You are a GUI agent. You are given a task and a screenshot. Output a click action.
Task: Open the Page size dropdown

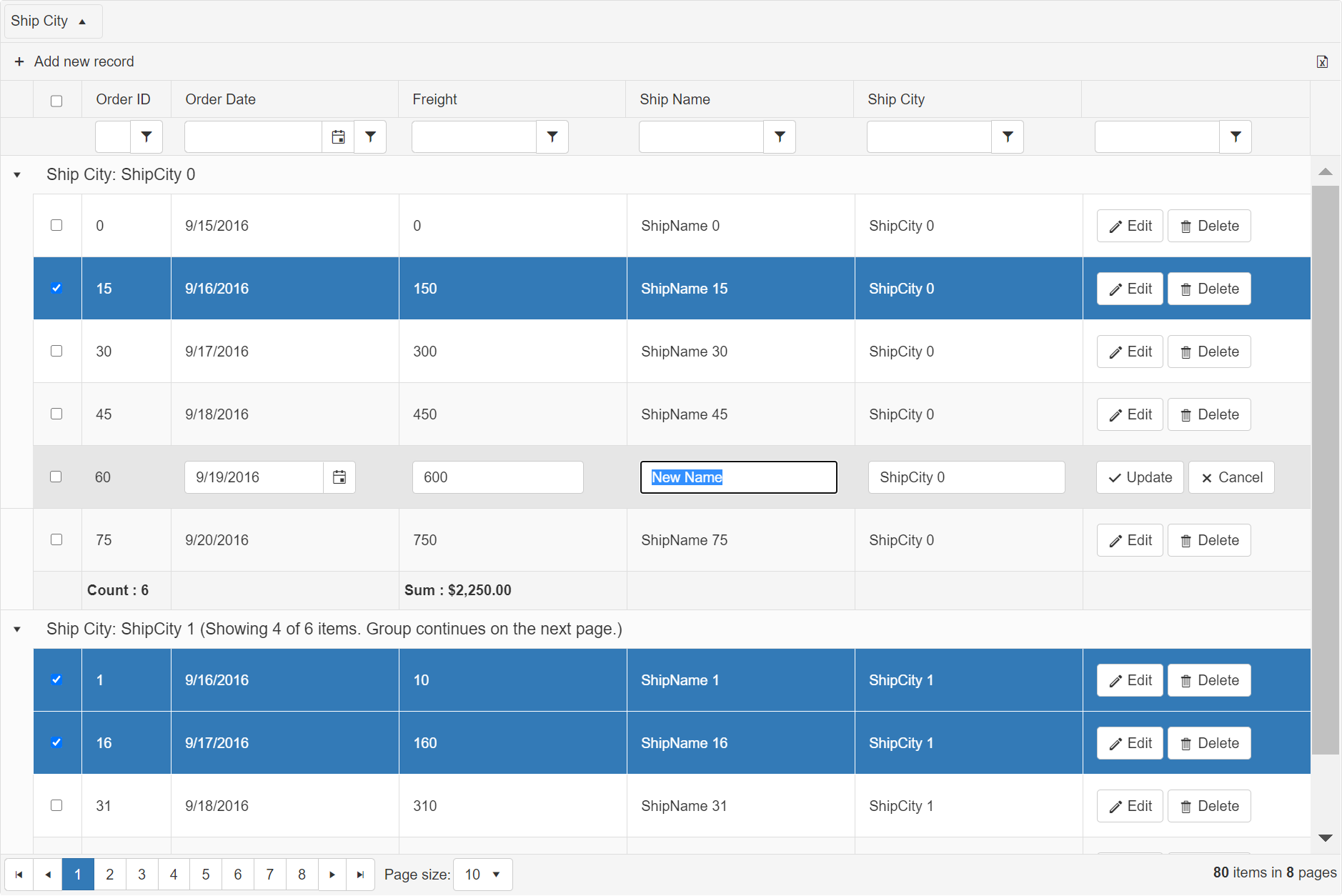[483, 875]
